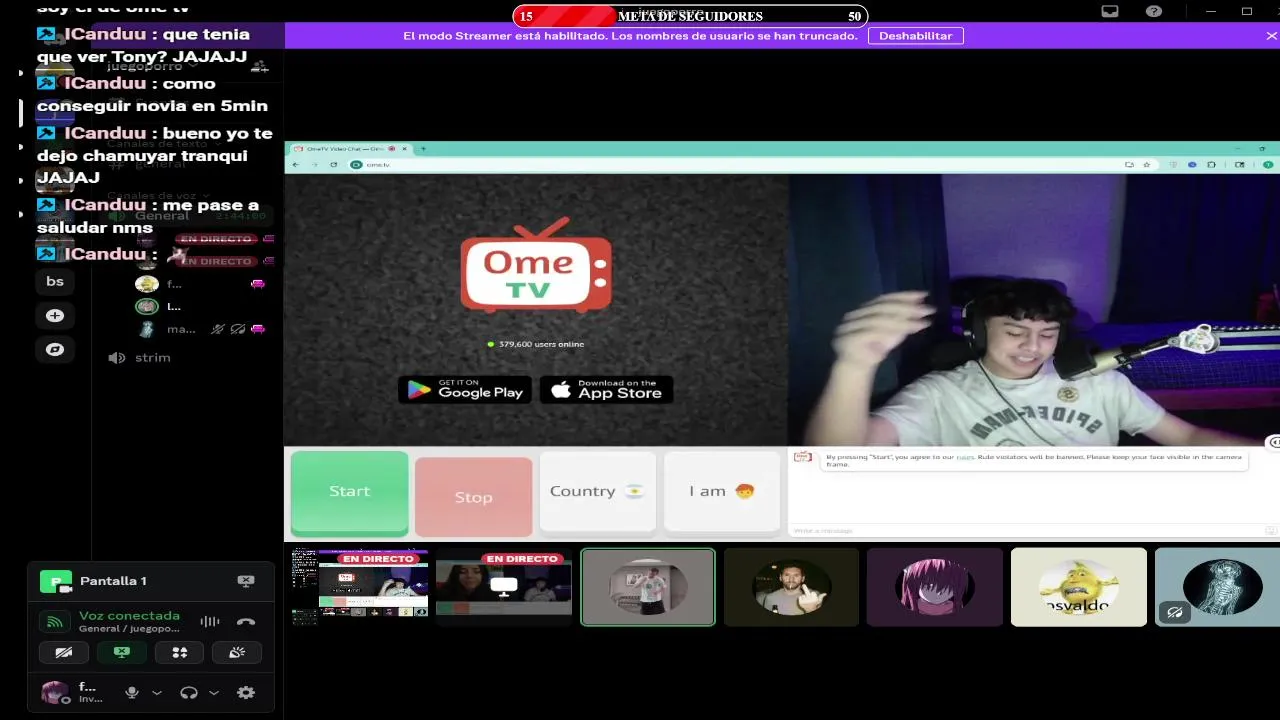Open the browser profile avatar icon
This screenshot has height=720, width=1280.
point(1268,164)
